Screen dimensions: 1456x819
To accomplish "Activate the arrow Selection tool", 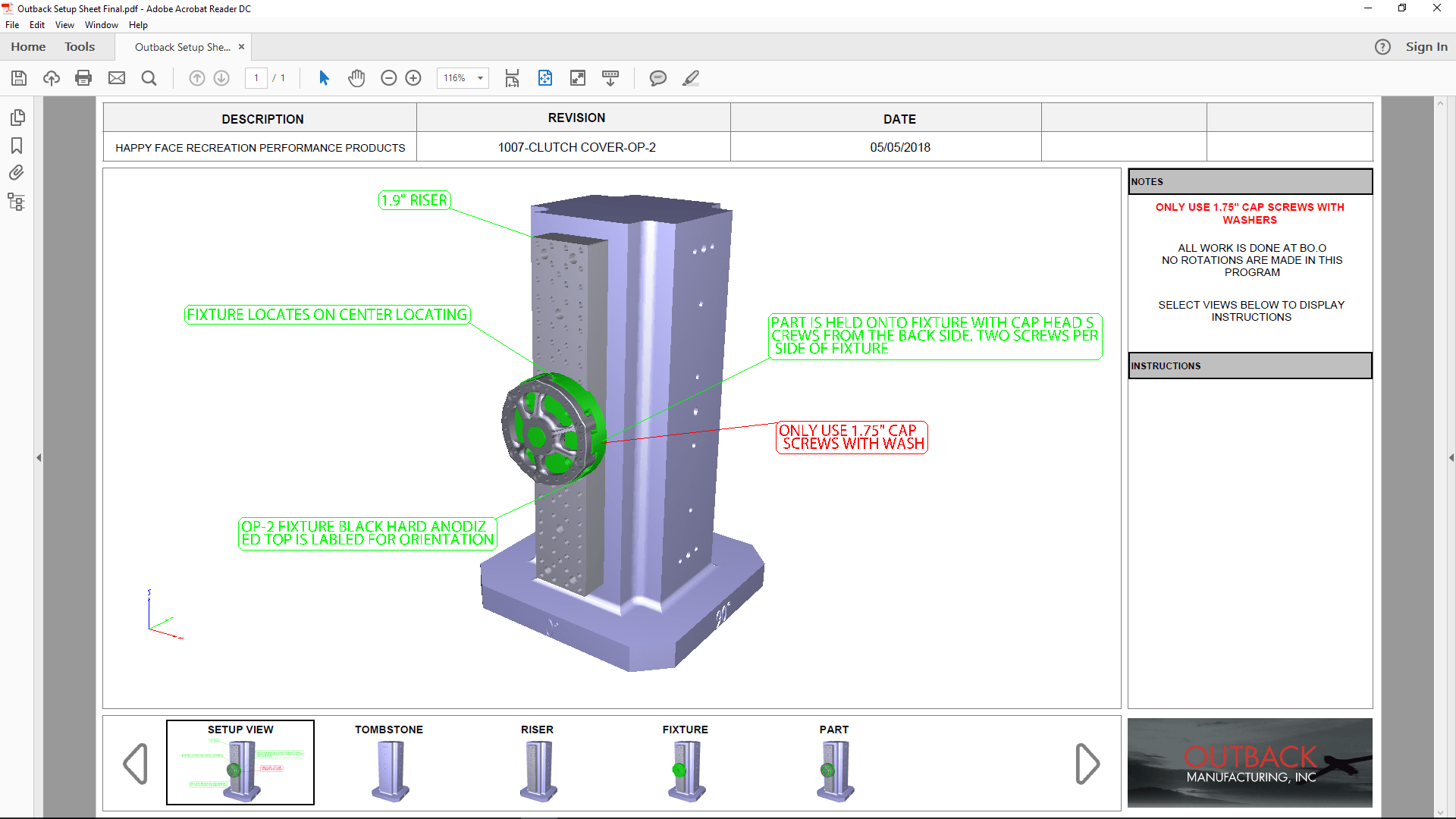I will point(324,78).
